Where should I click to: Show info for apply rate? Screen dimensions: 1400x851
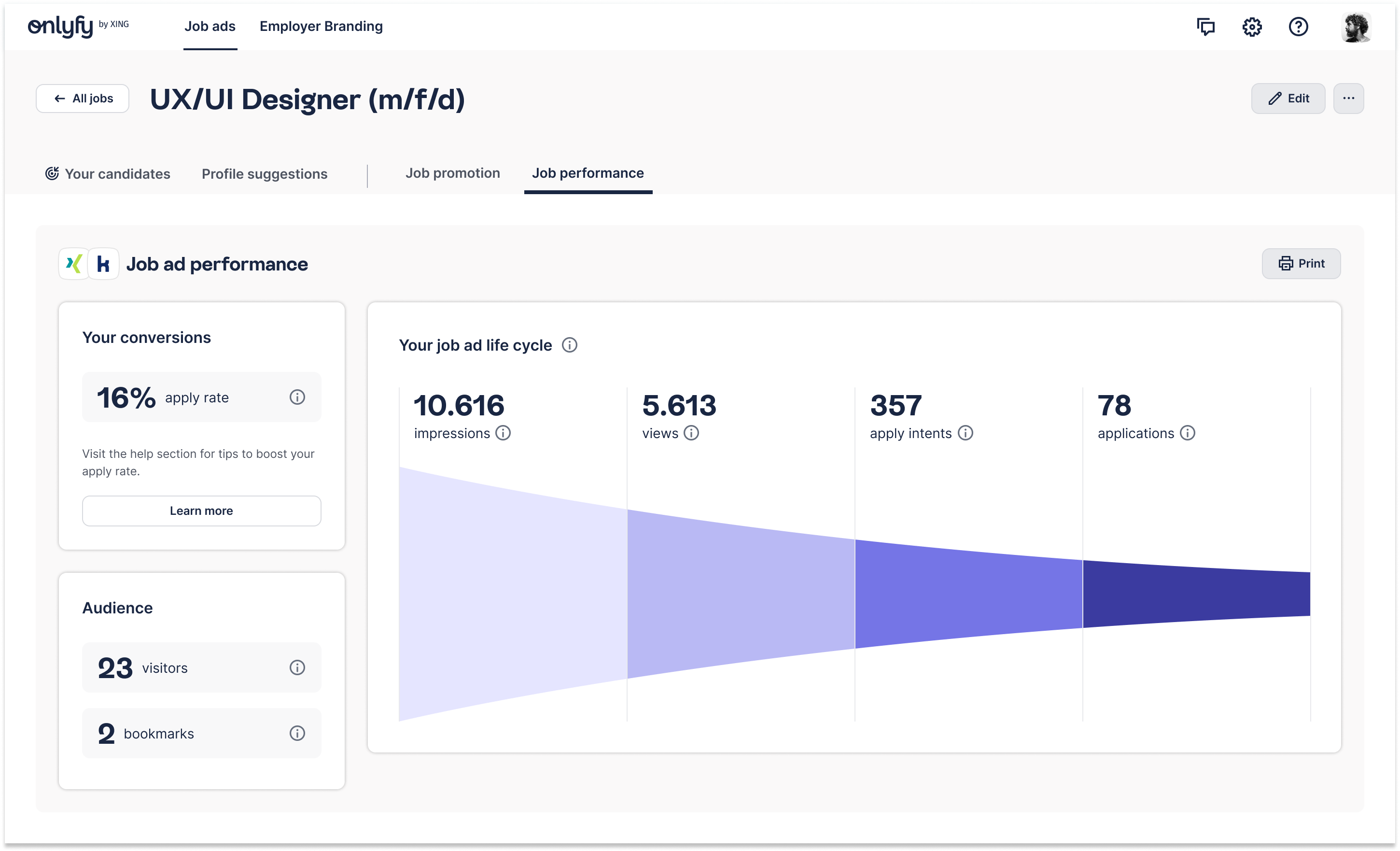pyautogui.click(x=297, y=397)
